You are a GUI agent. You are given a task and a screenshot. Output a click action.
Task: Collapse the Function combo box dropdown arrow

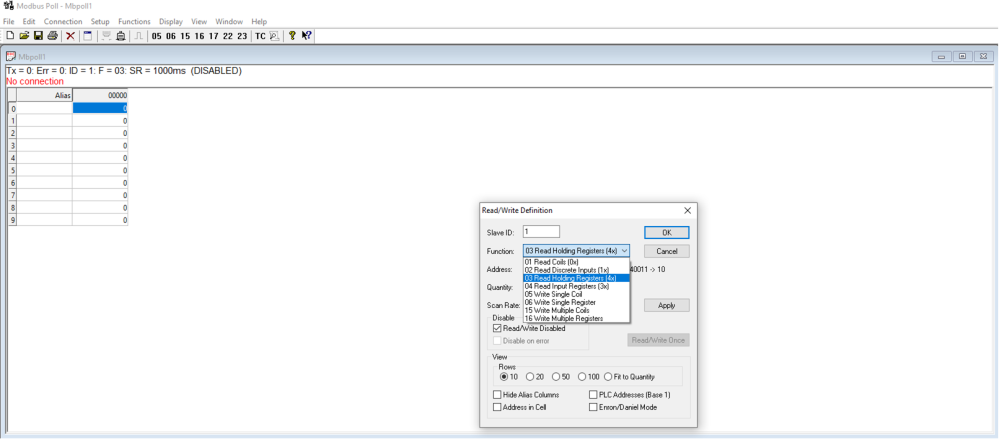tap(624, 251)
